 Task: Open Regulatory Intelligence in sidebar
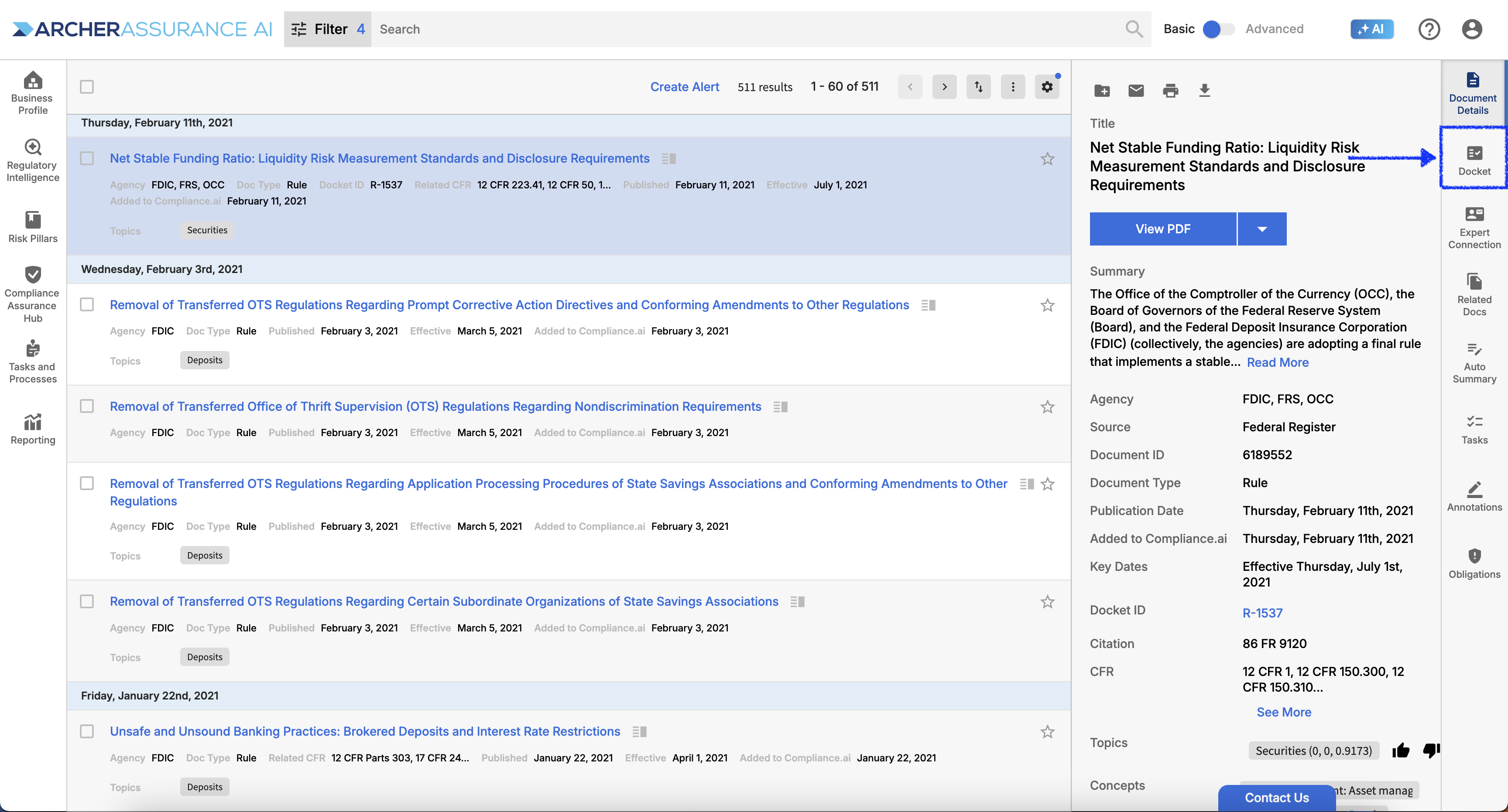pos(33,160)
